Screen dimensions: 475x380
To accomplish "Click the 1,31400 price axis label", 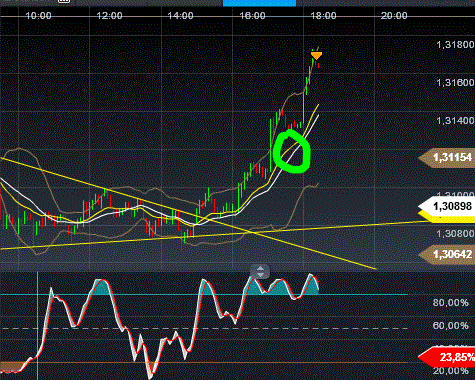I will pos(455,120).
